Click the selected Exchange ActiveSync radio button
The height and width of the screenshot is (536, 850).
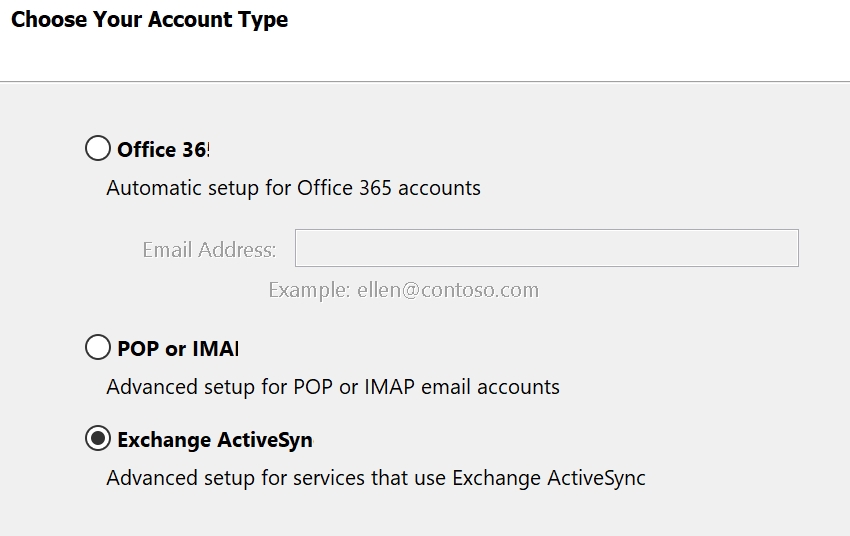[x=98, y=439]
